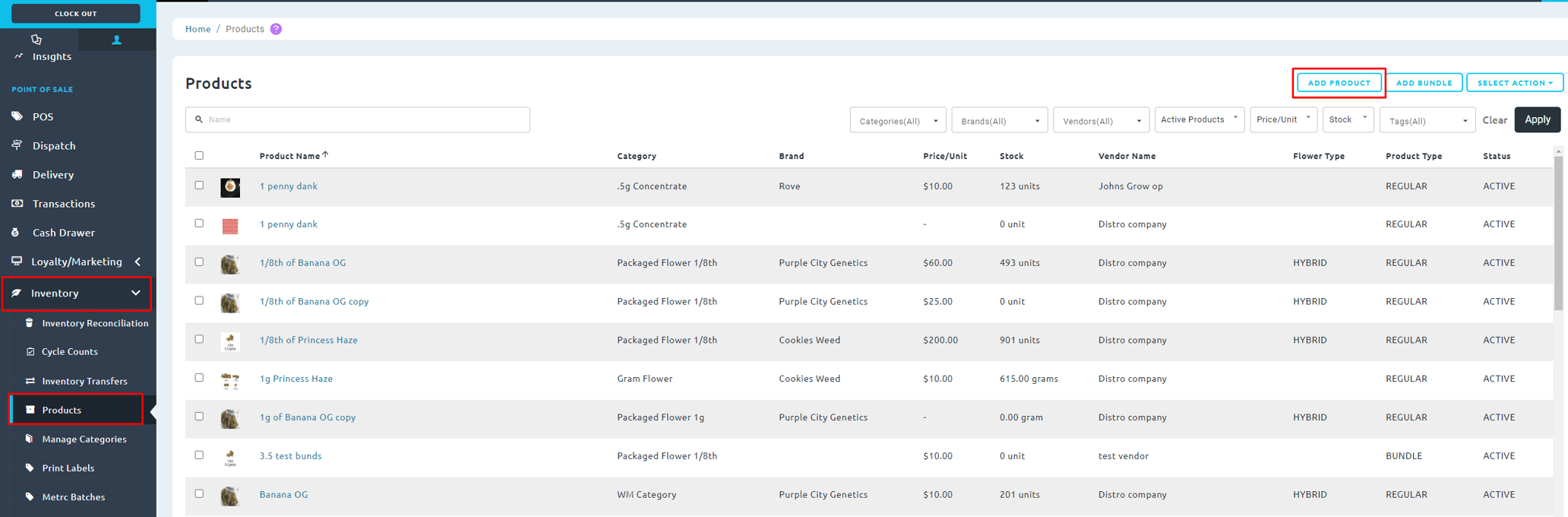The width and height of the screenshot is (1568, 517).
Task: Click the Inventory Reconciliation trash icon
Action: (x=30, y=322)
